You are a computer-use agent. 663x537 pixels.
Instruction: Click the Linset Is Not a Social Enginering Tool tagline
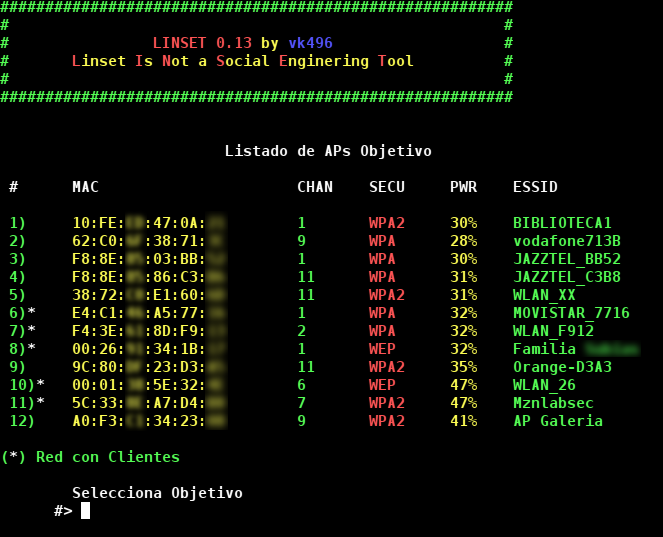point(243,61)
